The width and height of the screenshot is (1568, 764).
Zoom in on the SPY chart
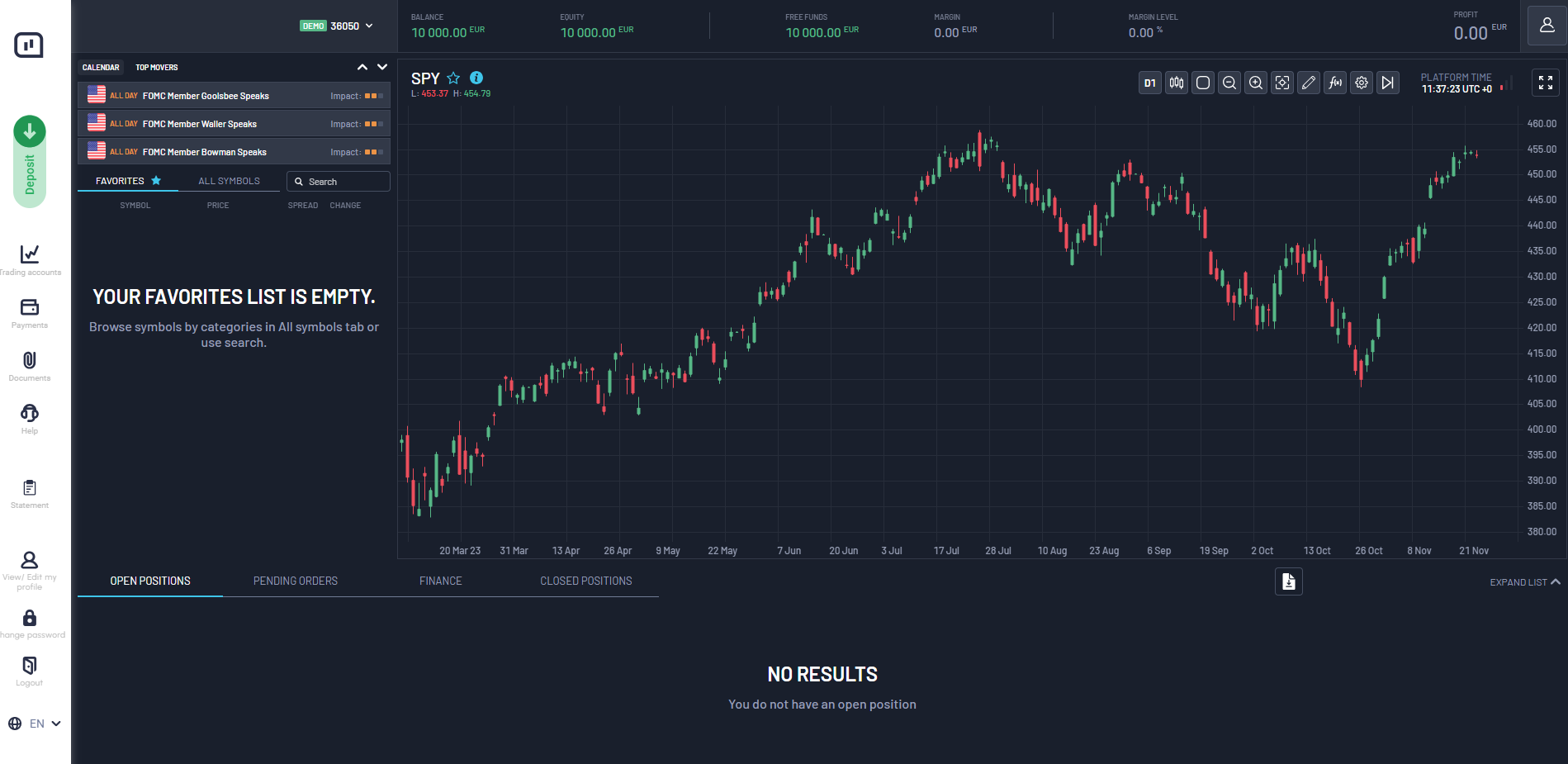click(x=1256, y=83)
